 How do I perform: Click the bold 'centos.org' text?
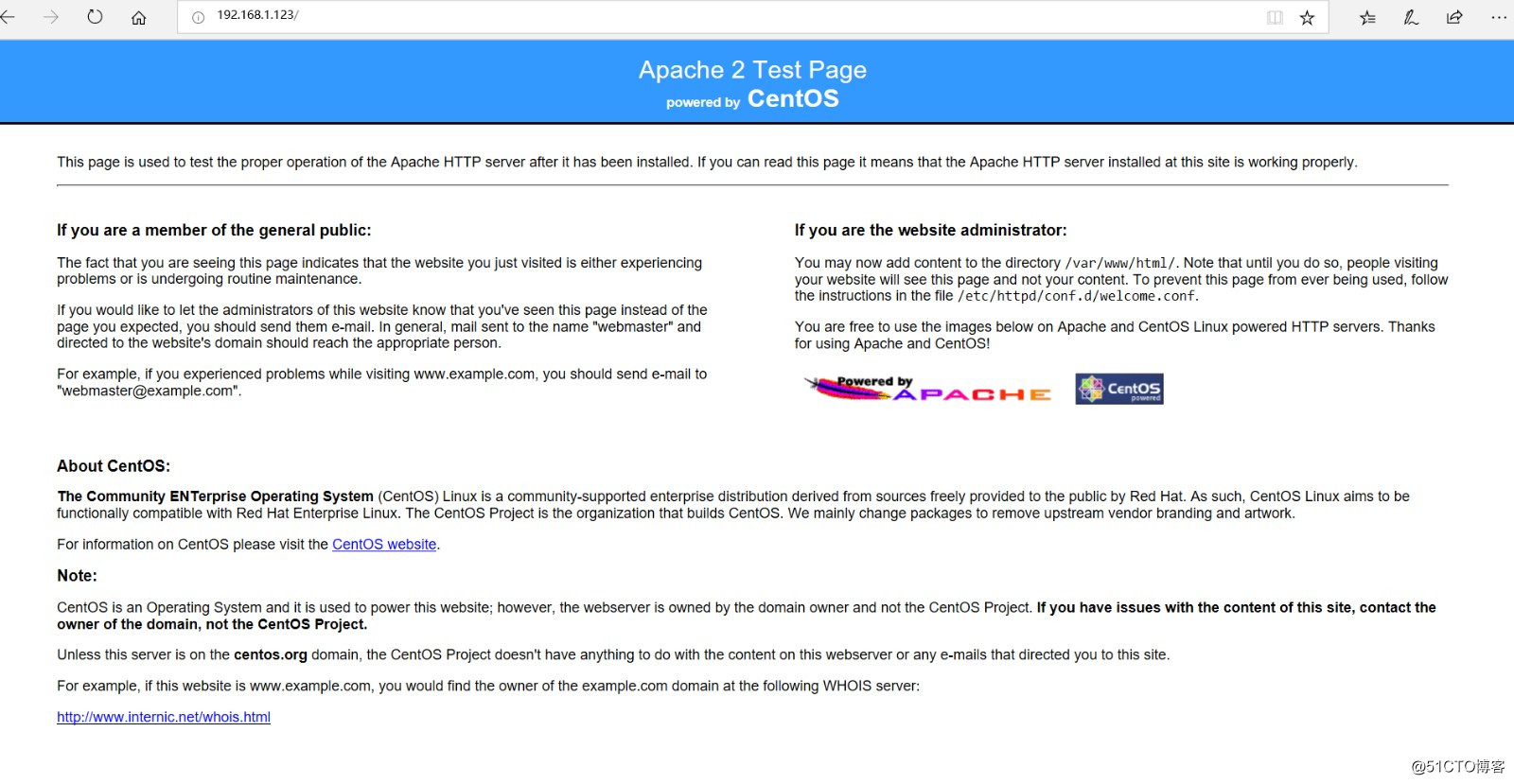(x=271, y=654)
